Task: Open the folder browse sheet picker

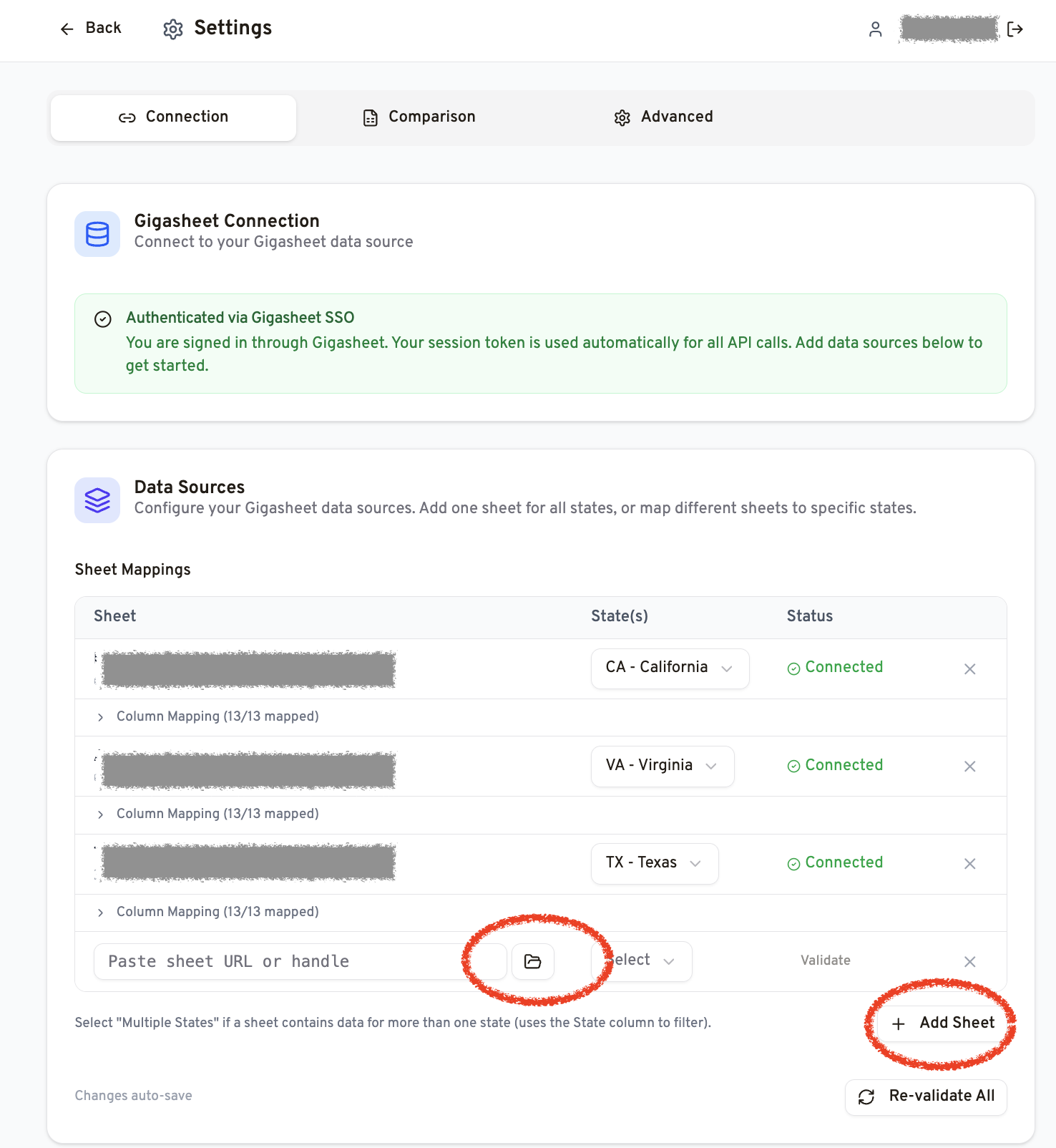Action: [x=533, y=961]
